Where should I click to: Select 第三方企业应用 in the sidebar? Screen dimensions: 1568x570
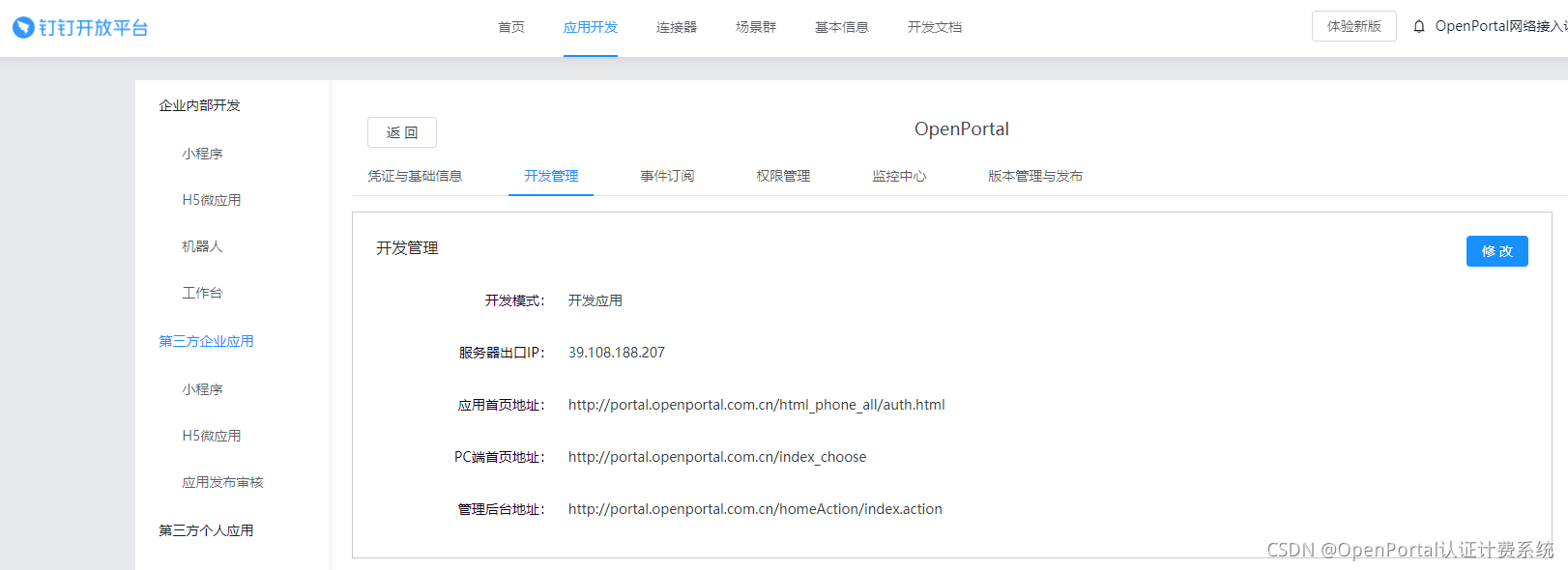[206, 341]
